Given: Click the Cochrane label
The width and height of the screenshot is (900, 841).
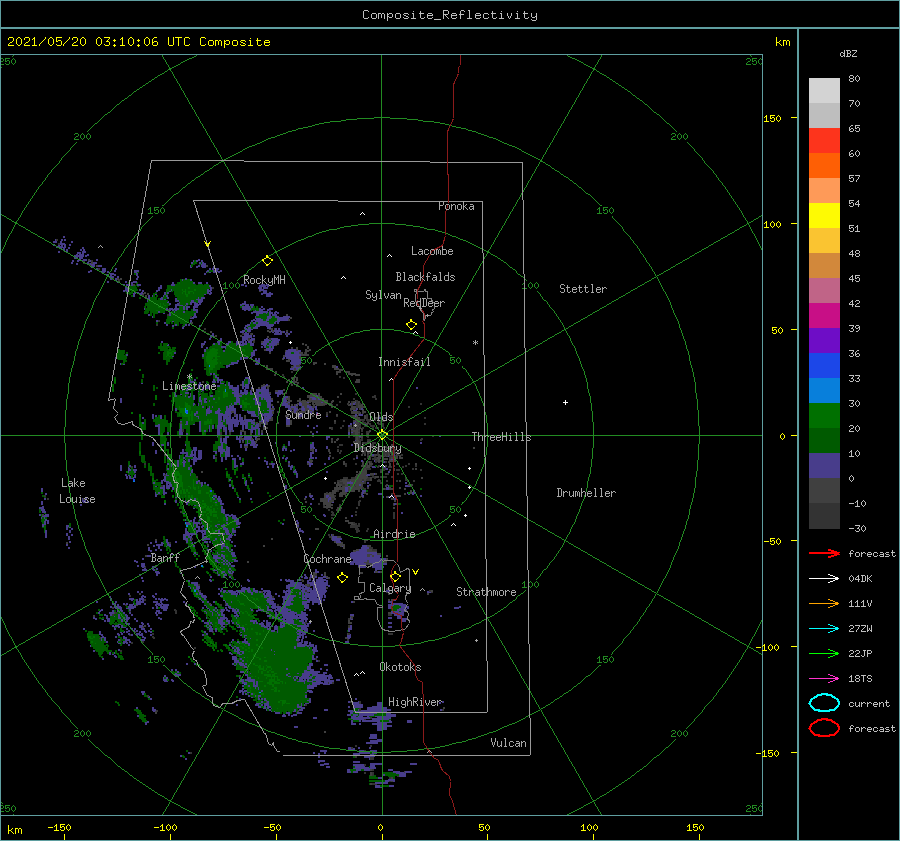Looking at the screenshot, I should pos(327,559).
